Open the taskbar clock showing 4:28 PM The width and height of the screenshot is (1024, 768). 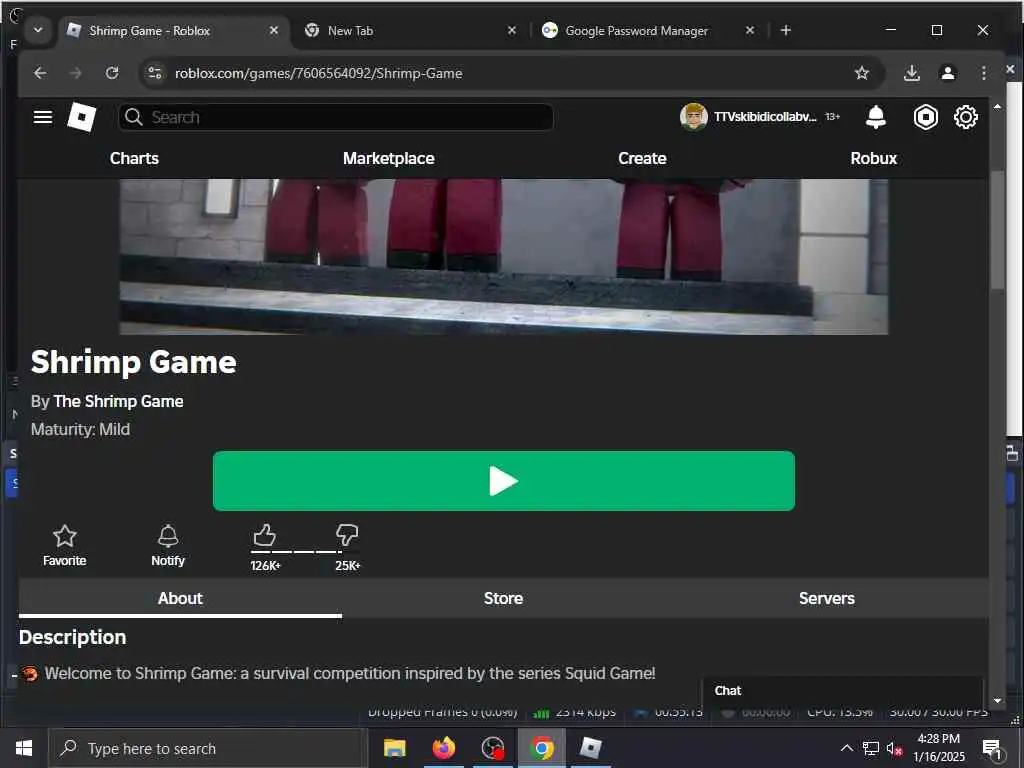938,748
